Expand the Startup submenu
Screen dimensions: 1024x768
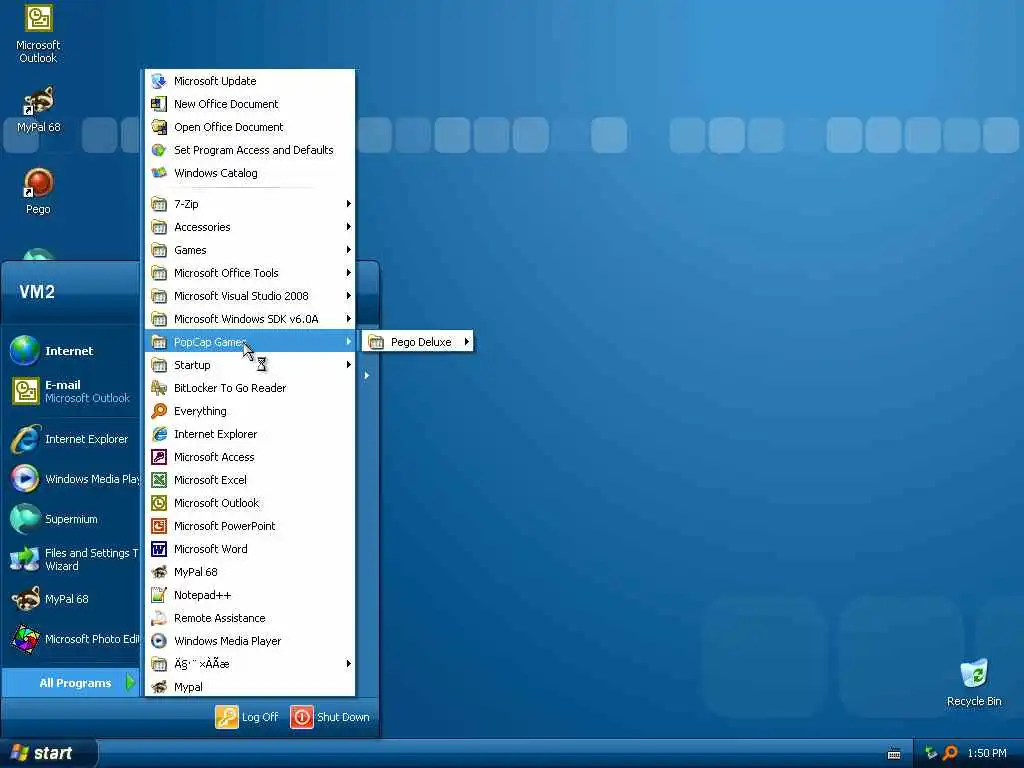[x=251, y=365]
